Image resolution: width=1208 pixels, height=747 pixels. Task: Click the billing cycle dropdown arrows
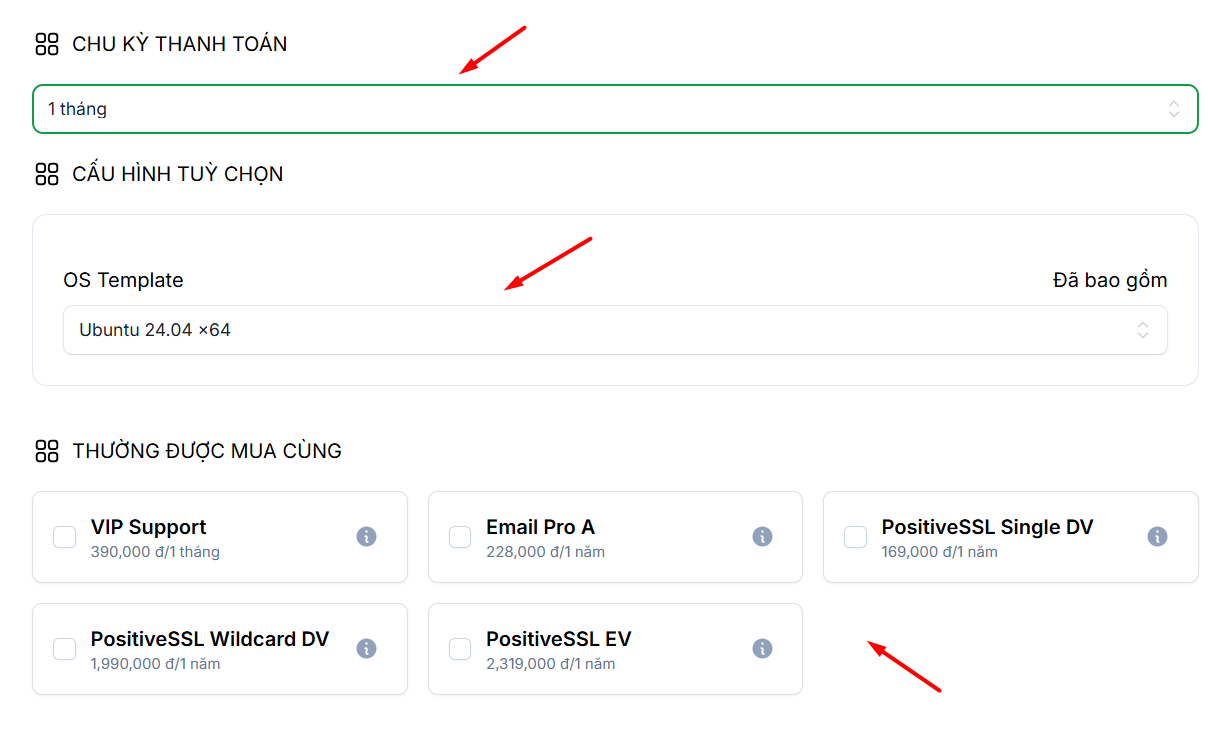pos(1174,109)
